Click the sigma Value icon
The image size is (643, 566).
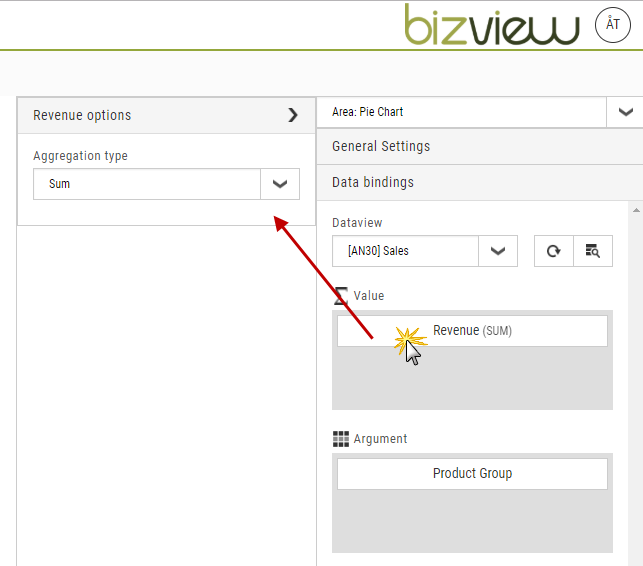click(341, 296)
